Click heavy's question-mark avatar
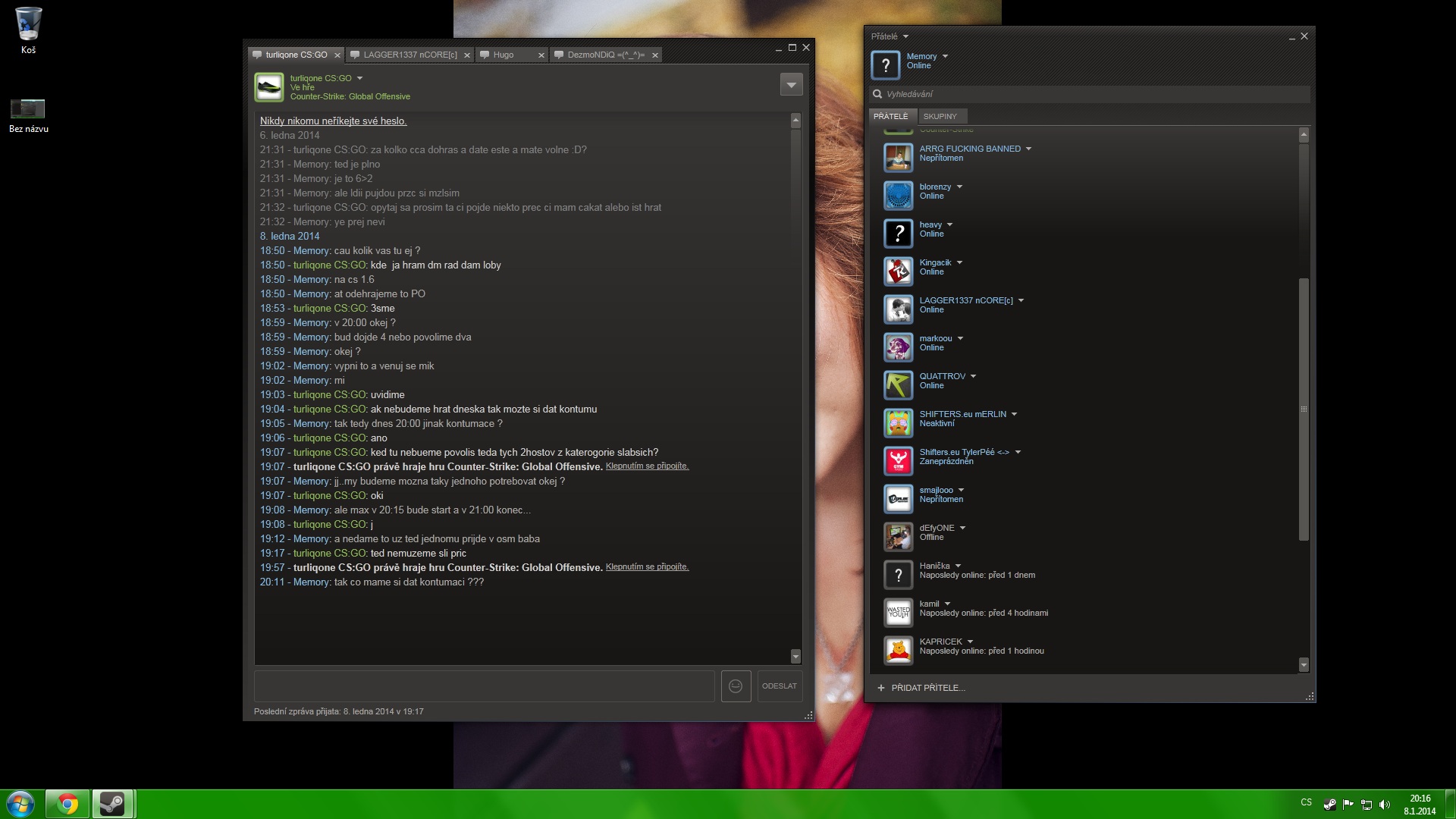Image resolution: width=1456 pixels, height=819 pixels. click(899, 234)
